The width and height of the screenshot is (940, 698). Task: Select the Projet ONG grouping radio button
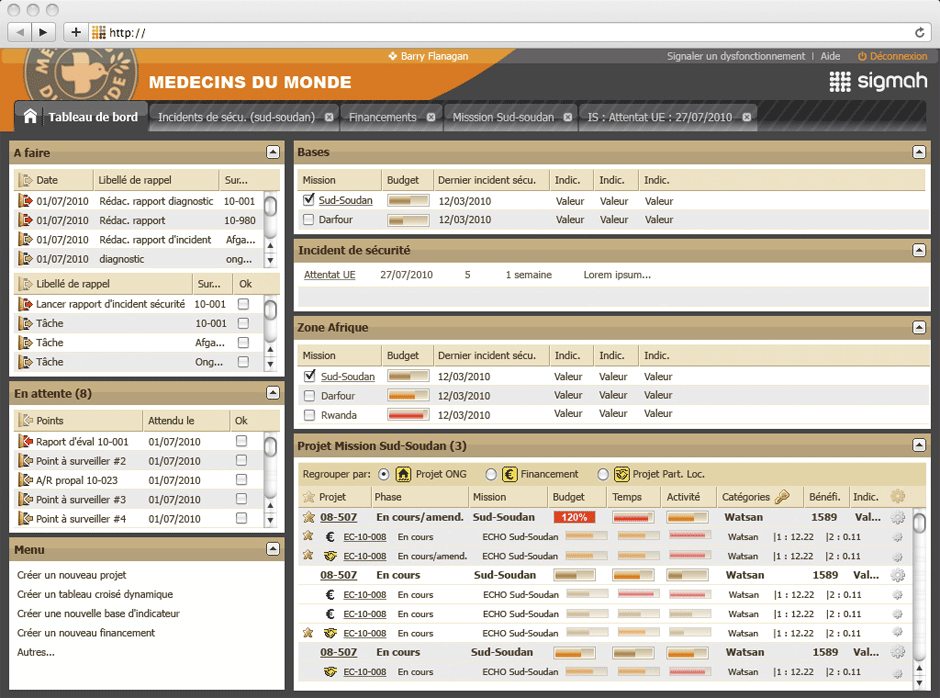[x=384, y=474]
